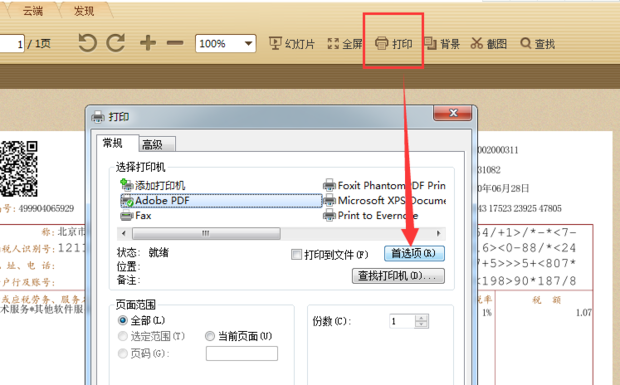This screenshot has height=385, width=620.
Task: Rotate page counterclockwise with undo-arrow icon
Action: tap(87, 43)
